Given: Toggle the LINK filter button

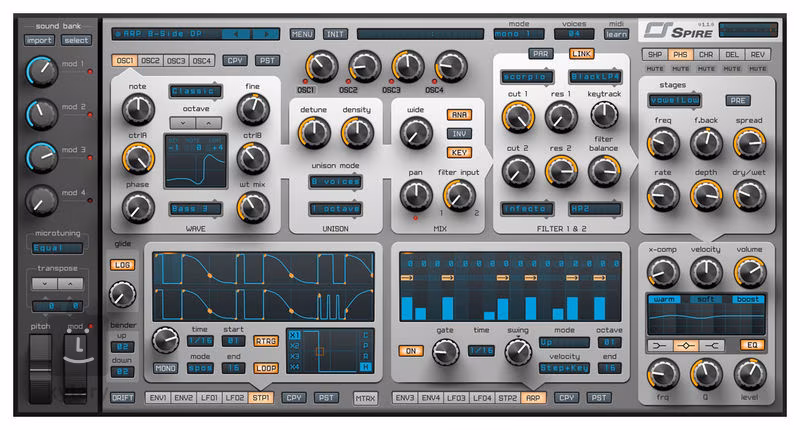Looking at the screenshot, I should click(x=581, y=54).
